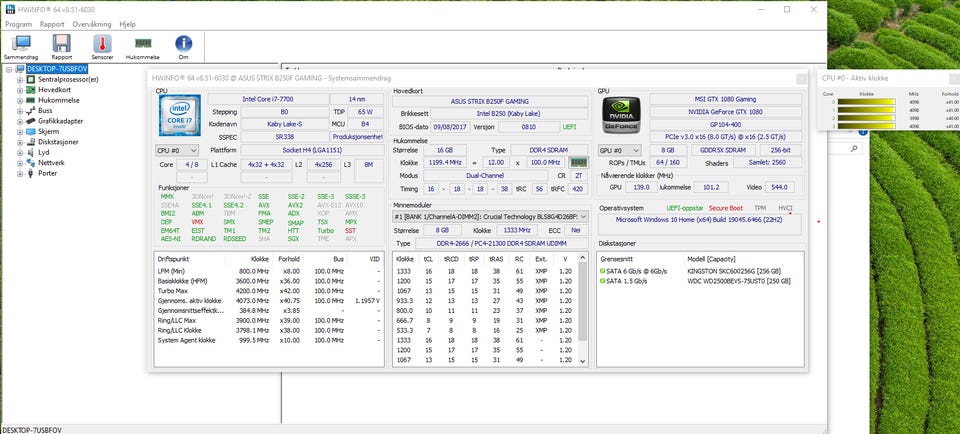Select the Hovedkort motherboard icon in tree

tap(31, 89)
